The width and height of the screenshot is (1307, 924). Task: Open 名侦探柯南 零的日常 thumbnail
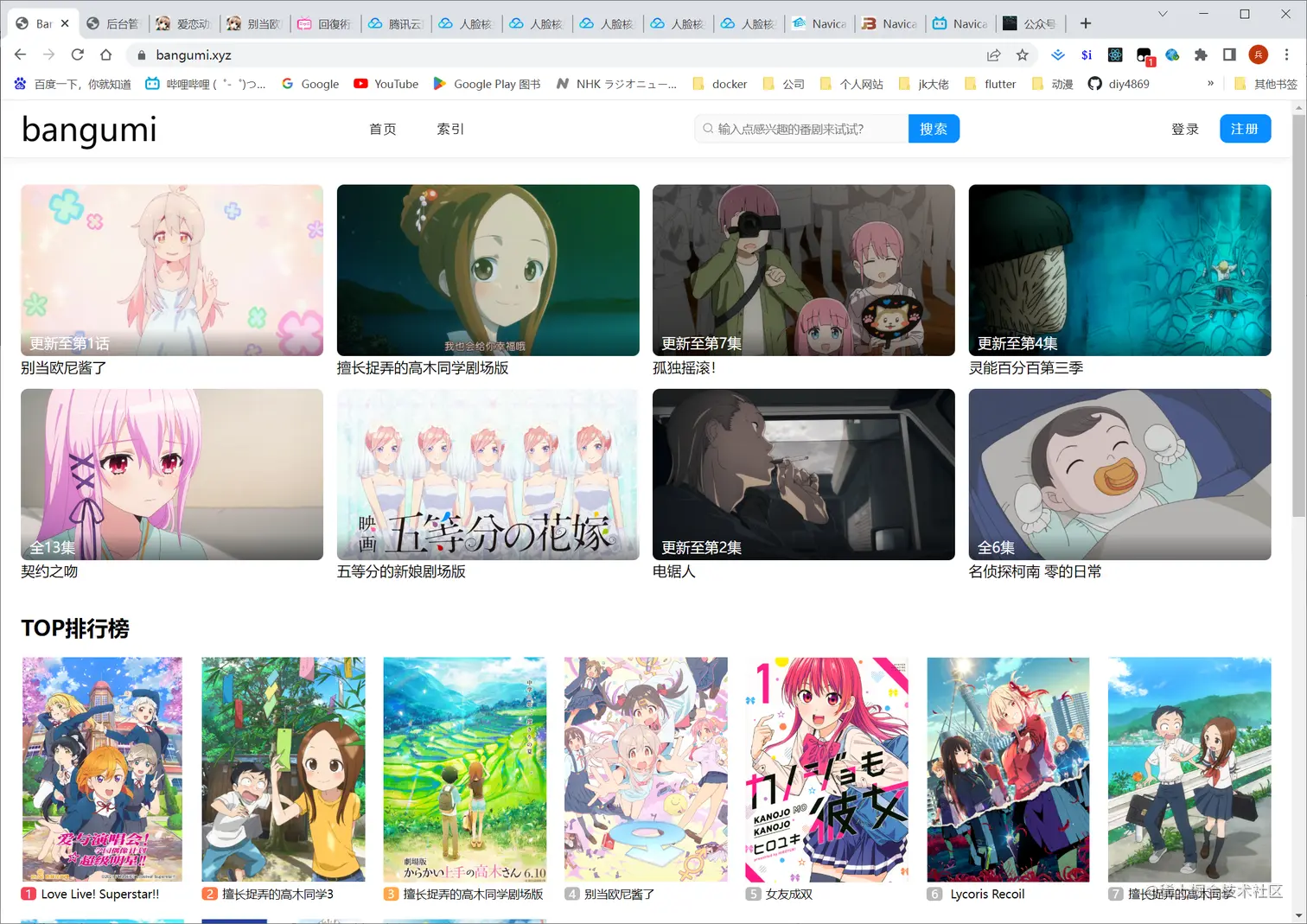1119,474
